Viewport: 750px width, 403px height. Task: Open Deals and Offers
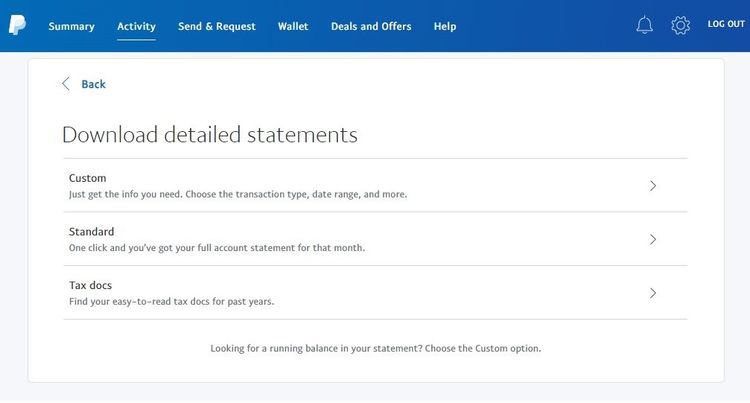(x=371, y=26)
